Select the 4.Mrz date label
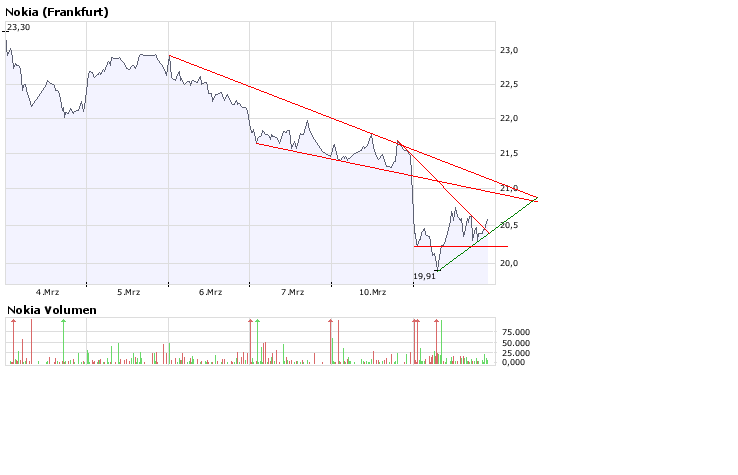Screen dimensions: 738x475 click(48, 292)
